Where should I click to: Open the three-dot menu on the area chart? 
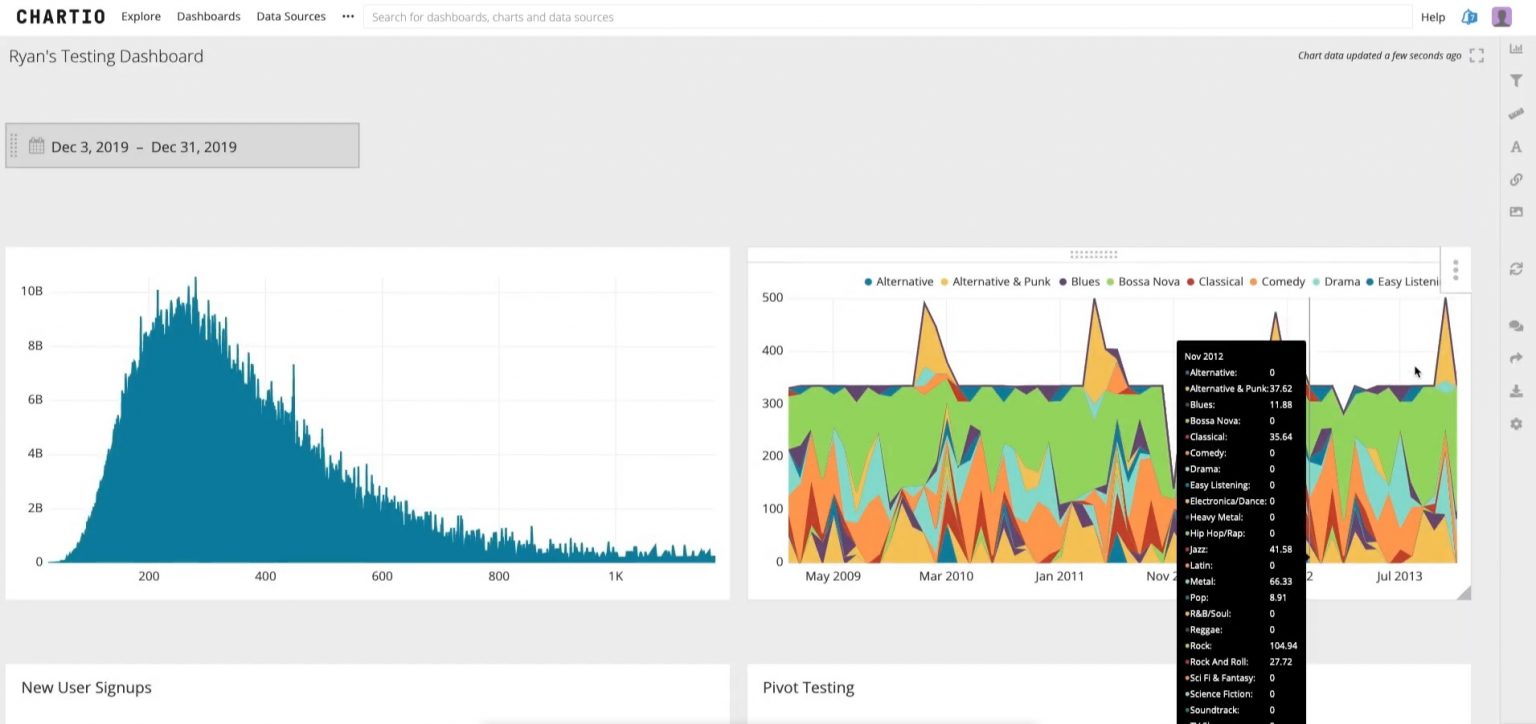[x=1456, y=270]
